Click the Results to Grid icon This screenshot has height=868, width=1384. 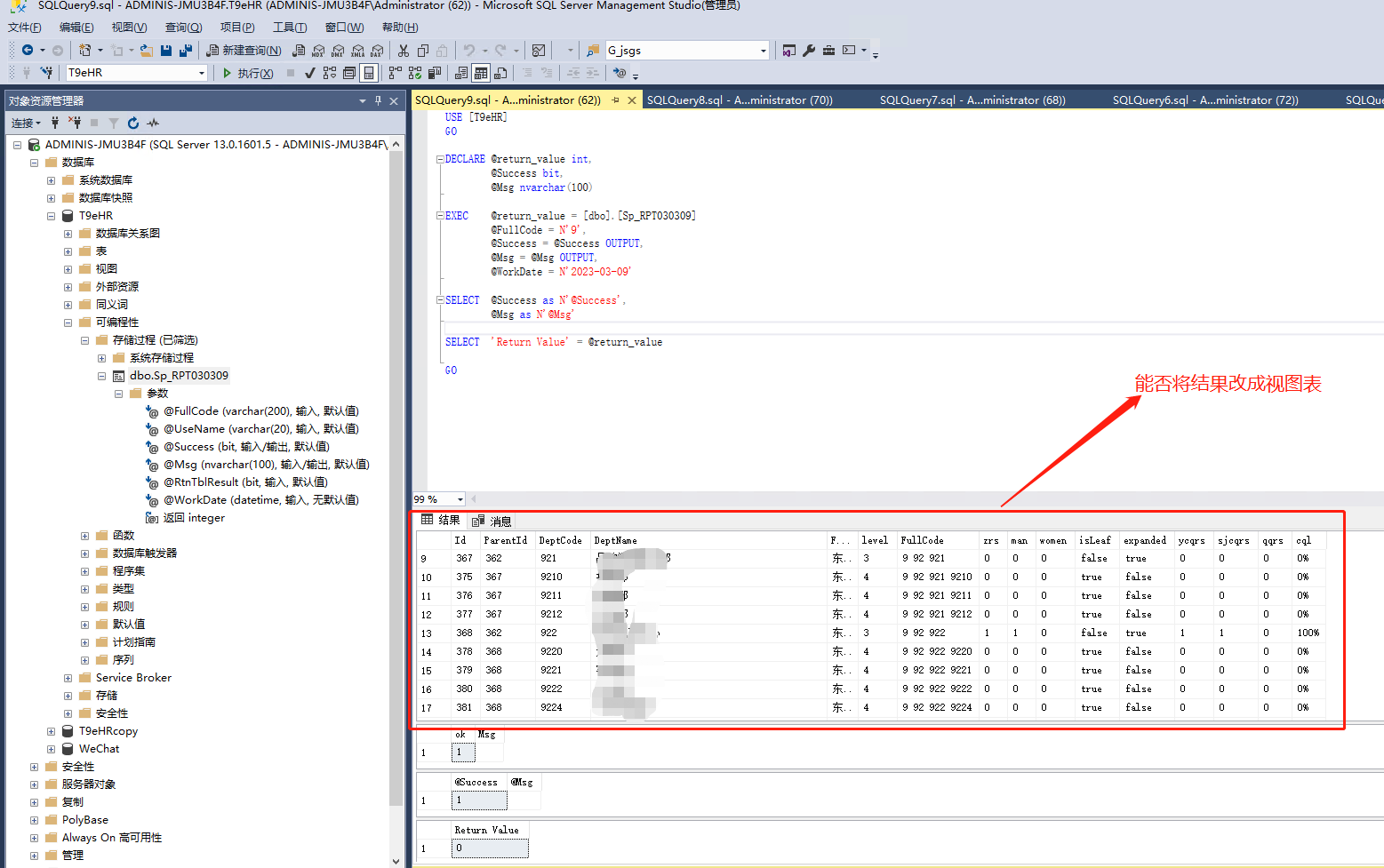pyautogui.click(x=481, y=73)
